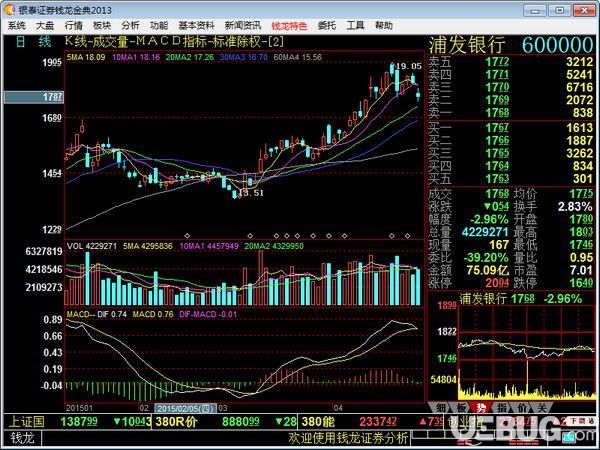Select the 卖五 1772 ask row
This screenshot has width=600, height=450.
point(511,62)
